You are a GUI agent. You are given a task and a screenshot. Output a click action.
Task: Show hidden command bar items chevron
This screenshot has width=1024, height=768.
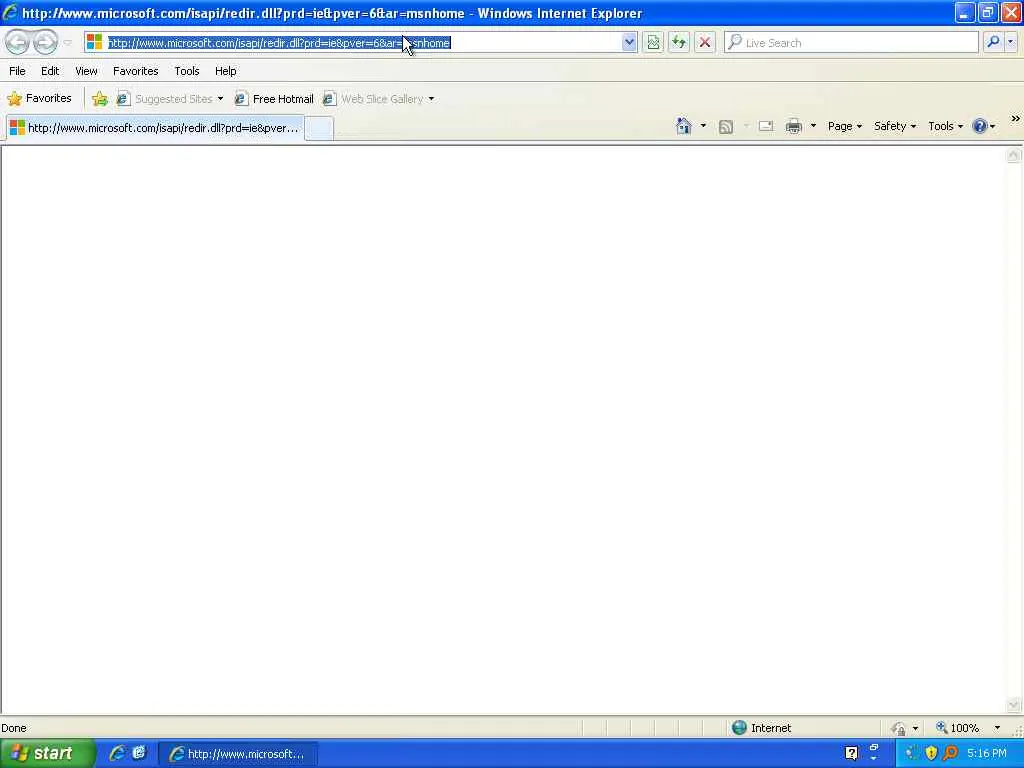click(1015, 119)
